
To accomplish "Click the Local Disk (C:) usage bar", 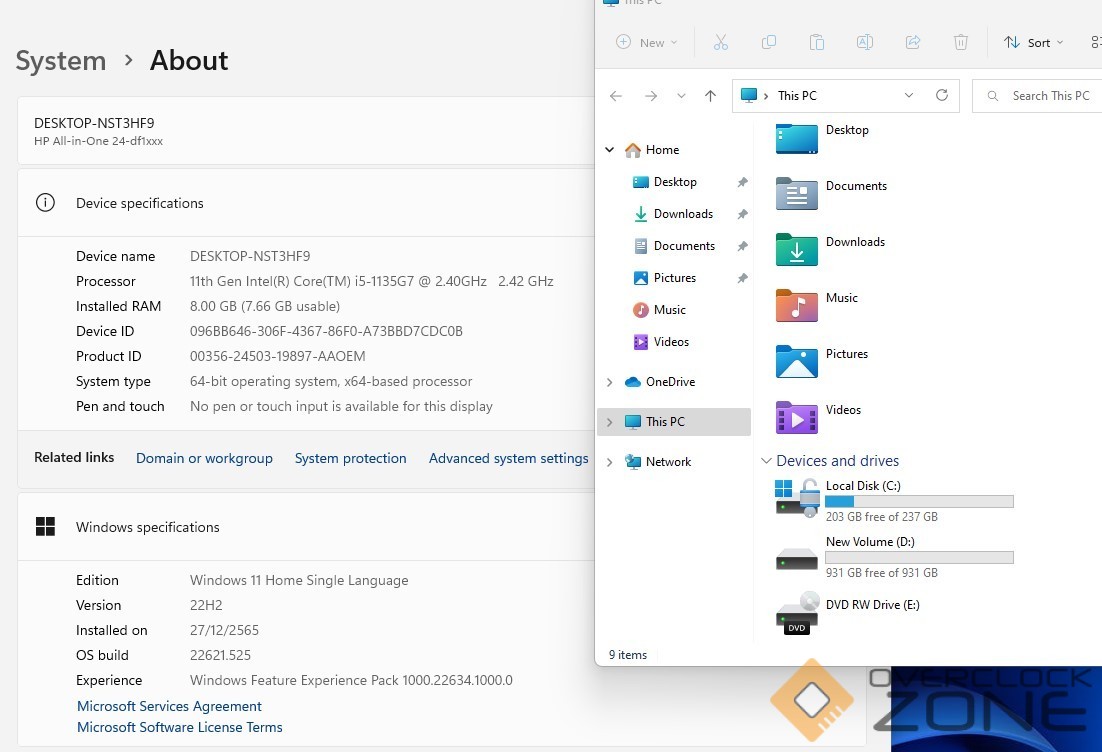I will pyautogui.click(x=919, y=502).
